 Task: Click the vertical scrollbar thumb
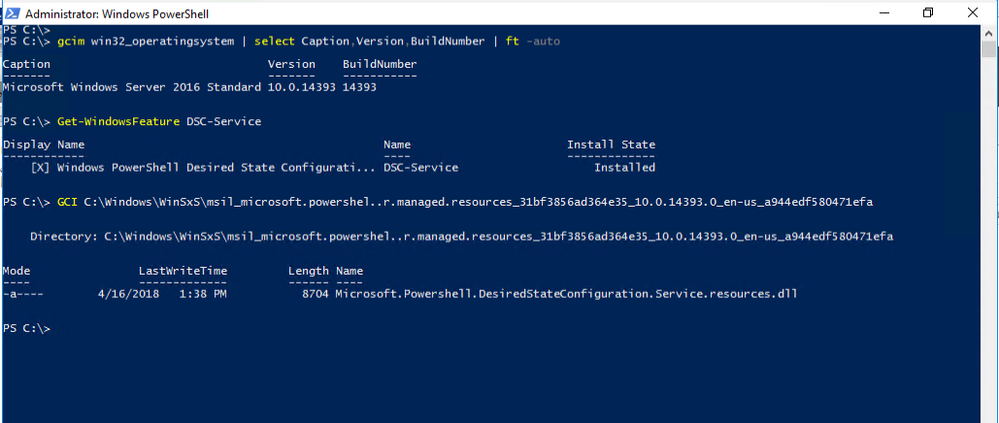[x=988, y=49]
